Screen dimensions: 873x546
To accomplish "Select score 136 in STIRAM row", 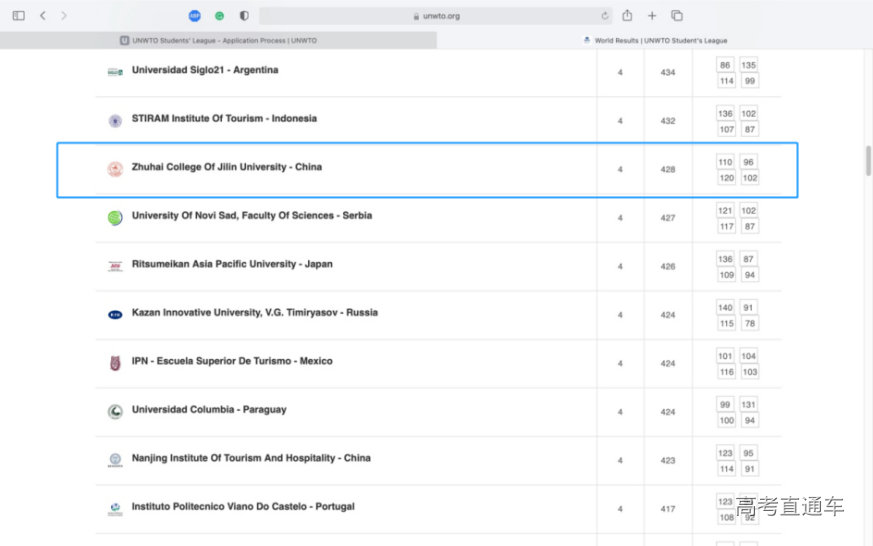I will point(725,114).
